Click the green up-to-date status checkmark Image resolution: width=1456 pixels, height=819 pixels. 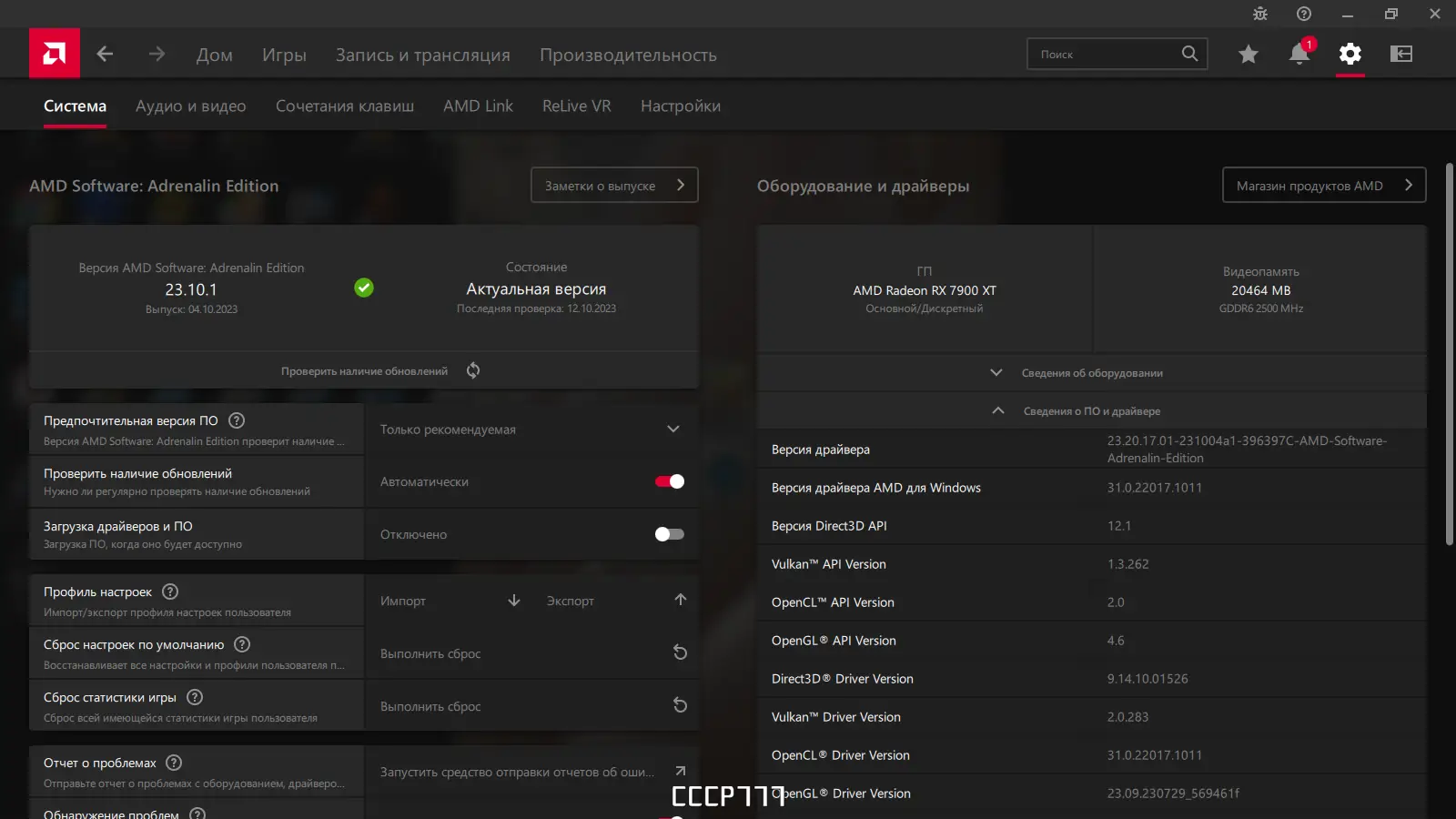364,288
